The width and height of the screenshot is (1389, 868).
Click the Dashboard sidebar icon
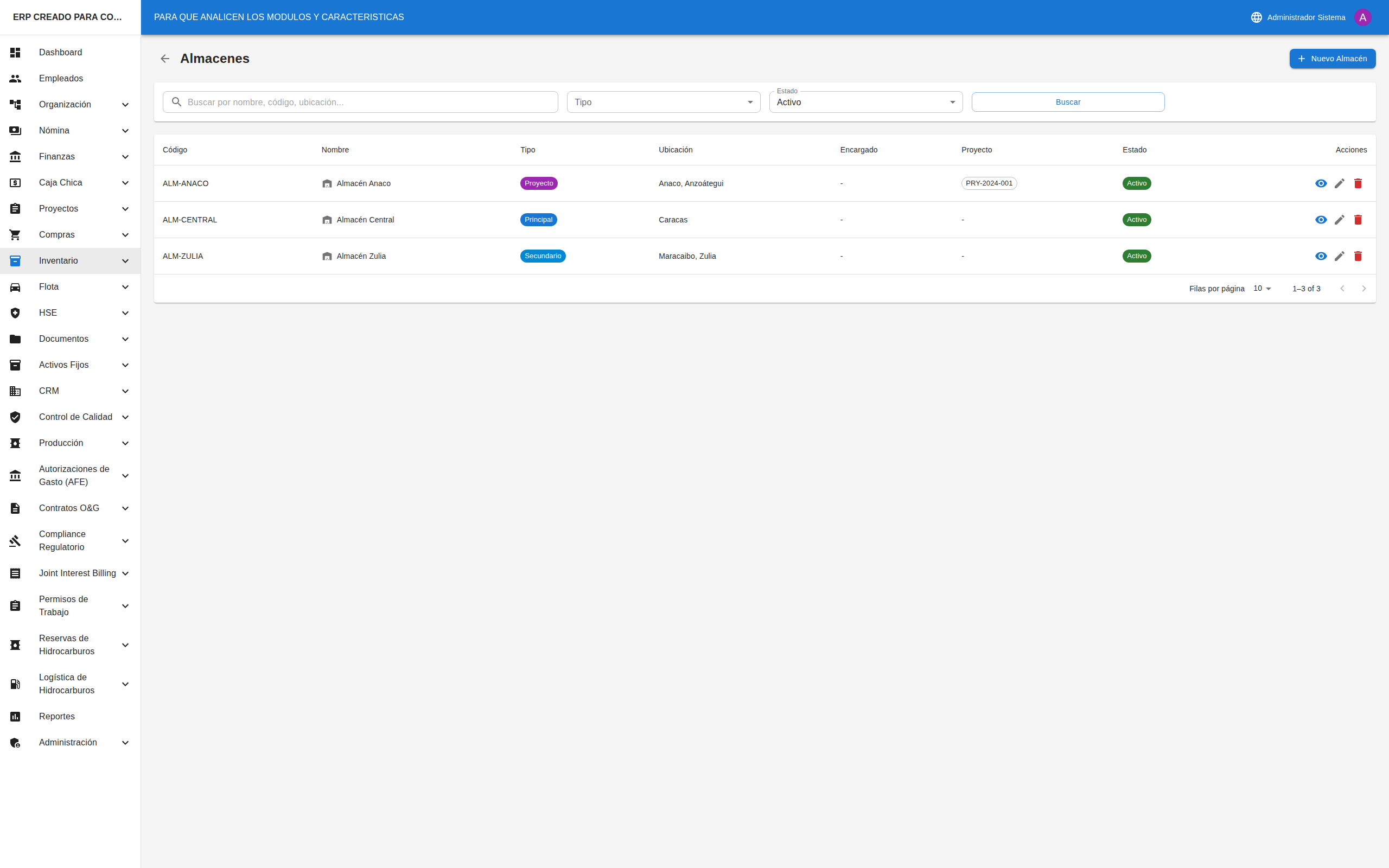tap(16, 52)
